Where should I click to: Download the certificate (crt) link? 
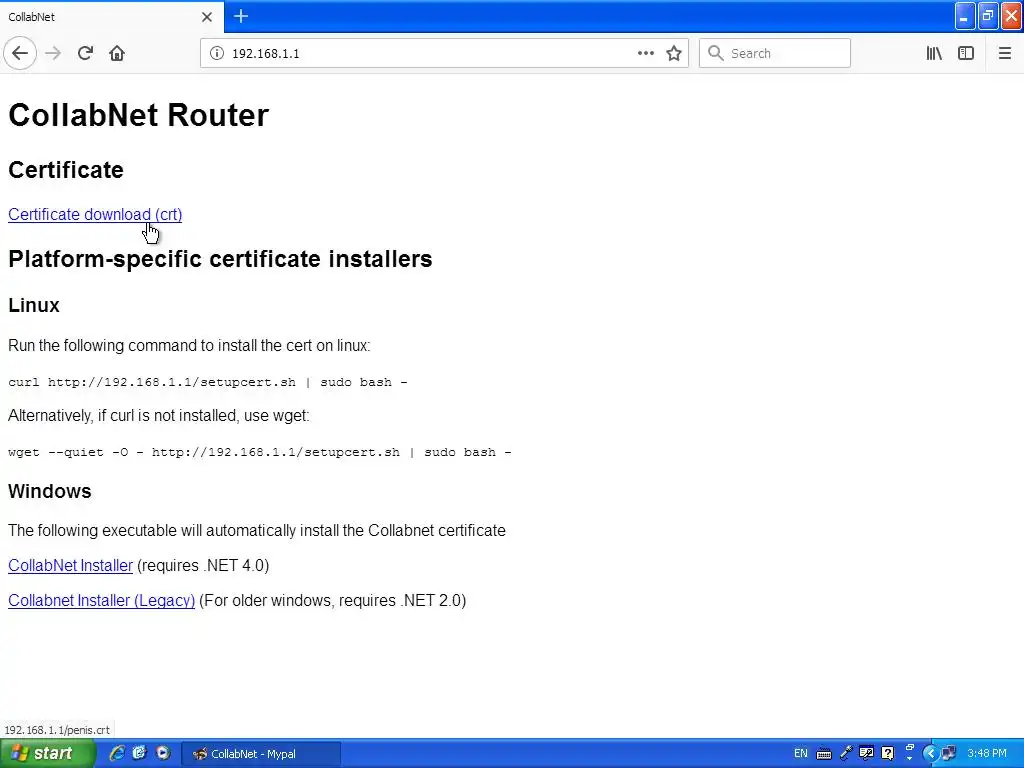[95, 214]
